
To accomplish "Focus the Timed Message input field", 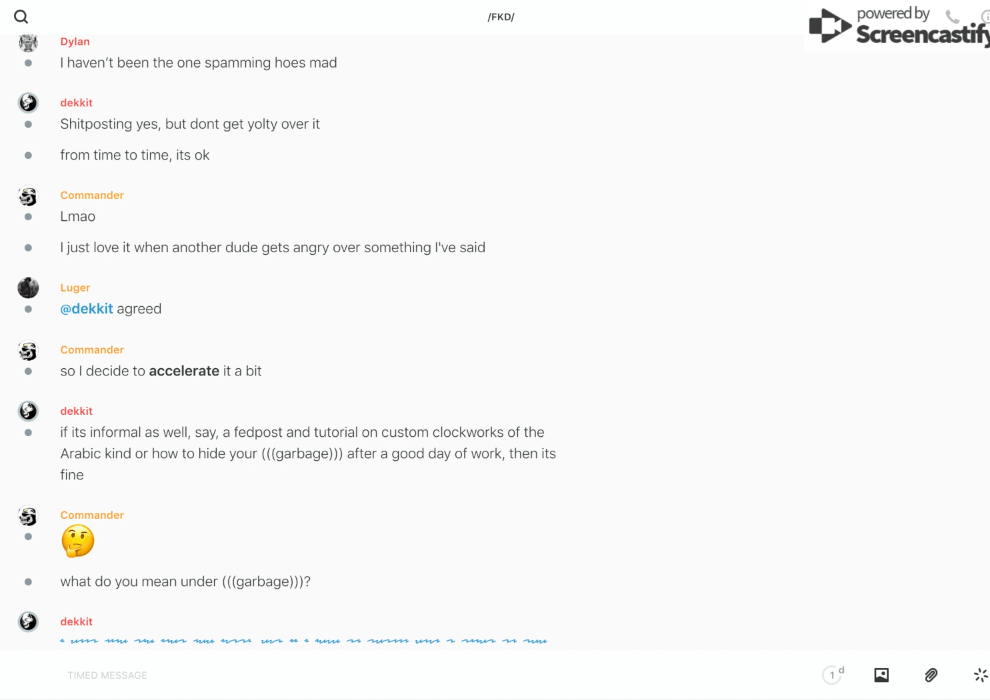I will (400, 675).
